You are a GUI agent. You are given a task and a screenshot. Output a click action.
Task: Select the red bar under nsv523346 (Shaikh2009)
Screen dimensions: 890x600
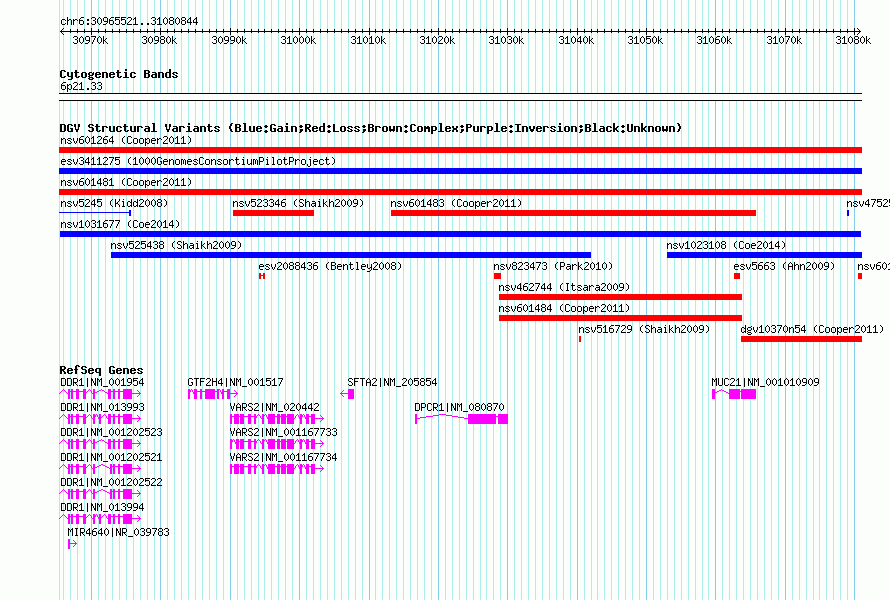(x=273, y=213)
